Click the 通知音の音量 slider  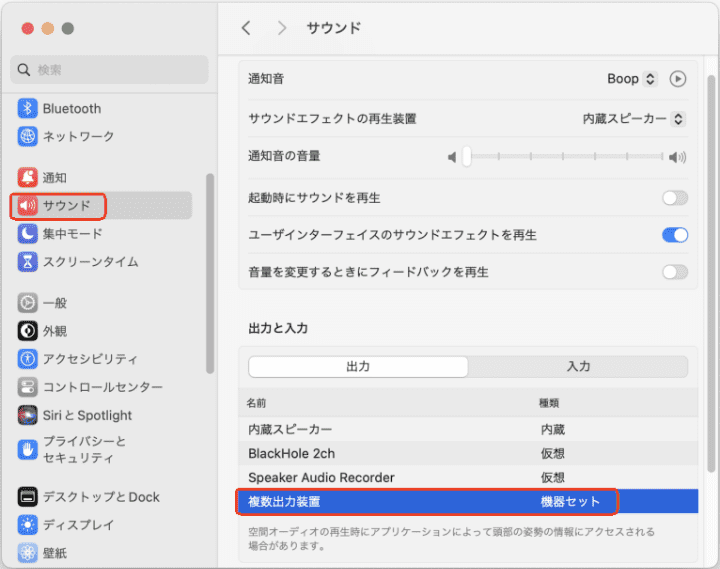pyautogui.click(x=565, y=157)
